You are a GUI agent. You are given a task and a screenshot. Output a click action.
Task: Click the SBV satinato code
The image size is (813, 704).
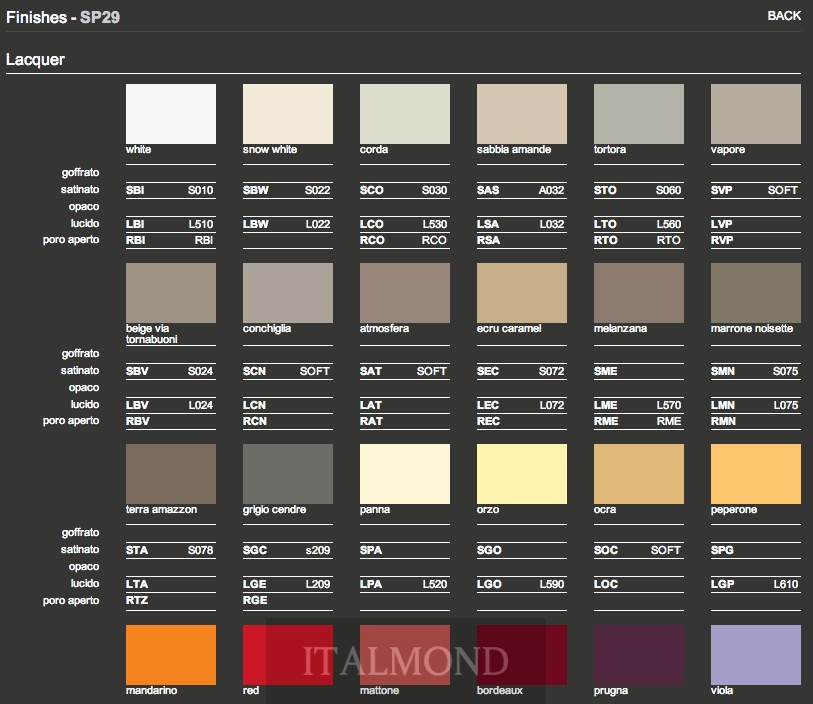click(x=137, y=371)
